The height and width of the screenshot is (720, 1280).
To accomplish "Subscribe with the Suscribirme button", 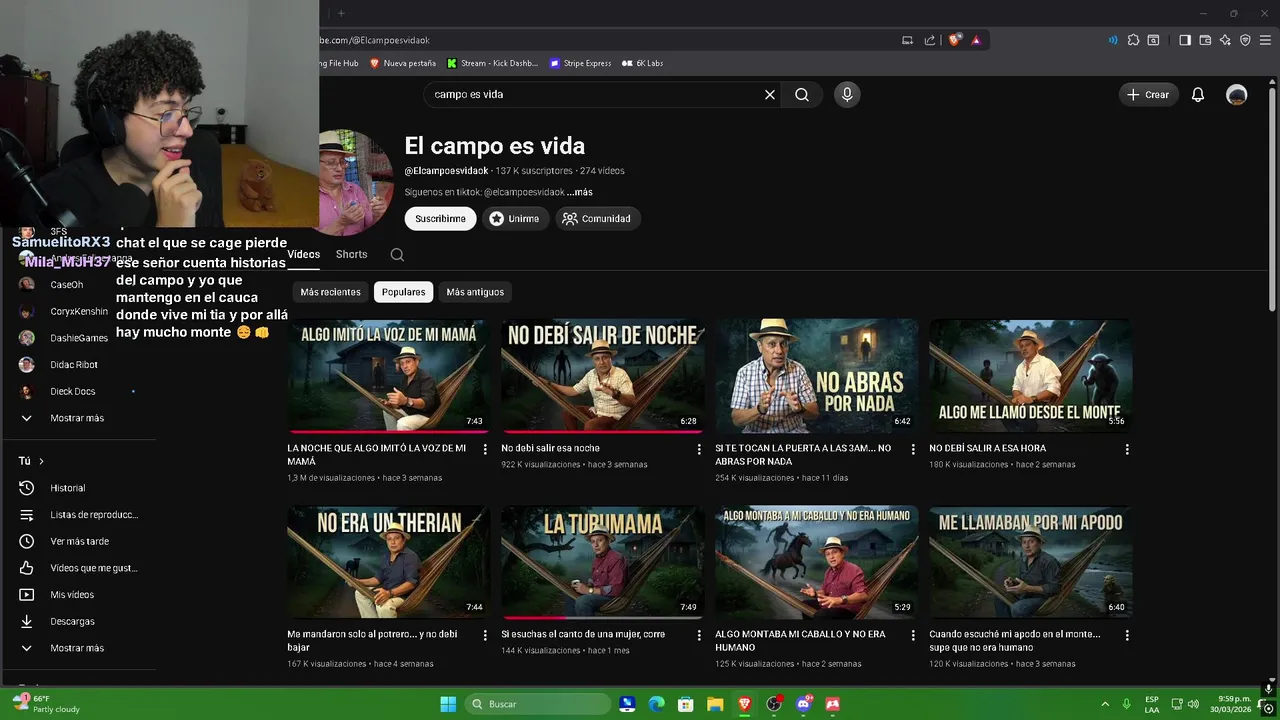I will [440, 218].
